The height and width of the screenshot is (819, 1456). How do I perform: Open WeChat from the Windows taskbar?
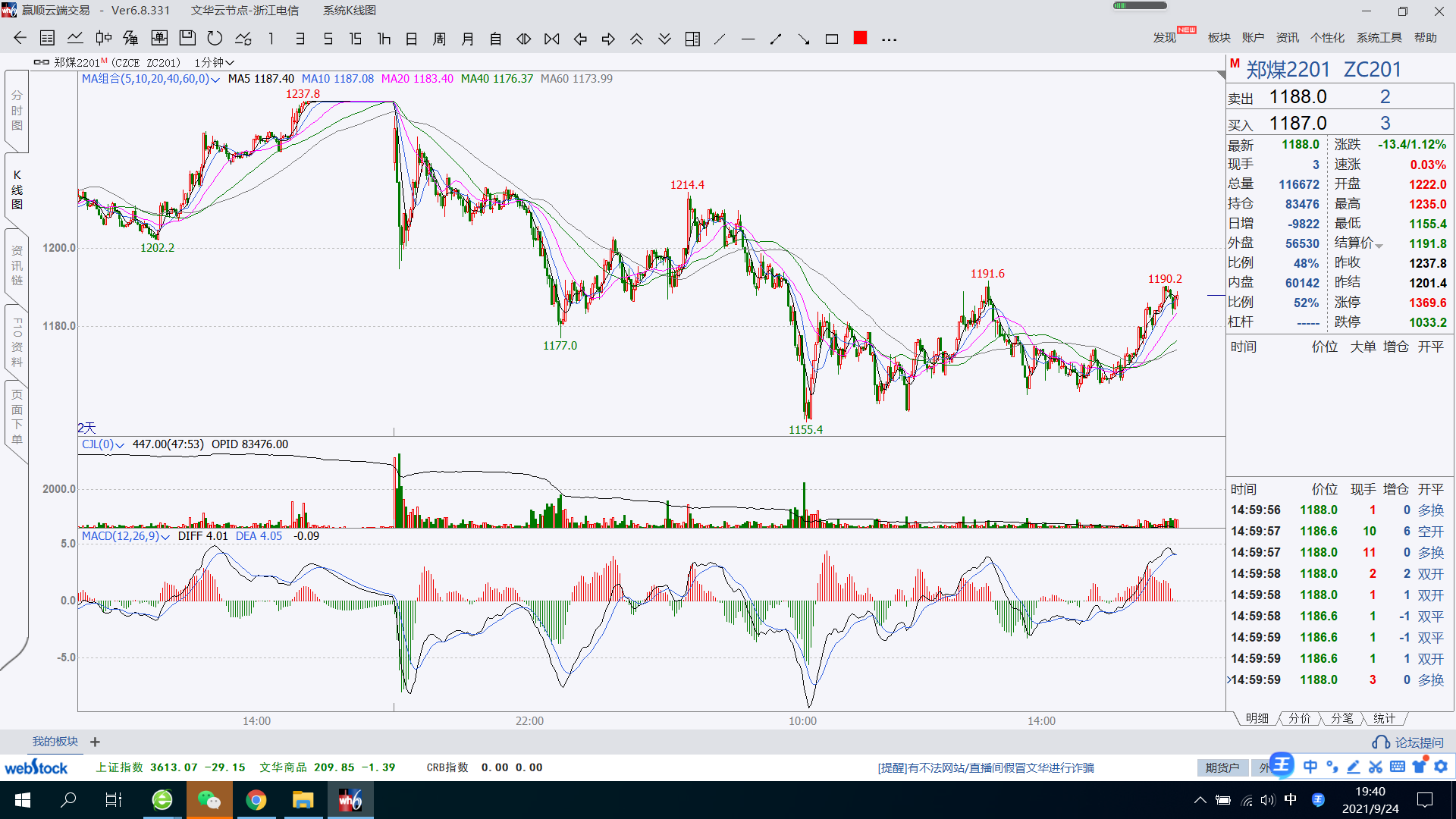[209, 800]
